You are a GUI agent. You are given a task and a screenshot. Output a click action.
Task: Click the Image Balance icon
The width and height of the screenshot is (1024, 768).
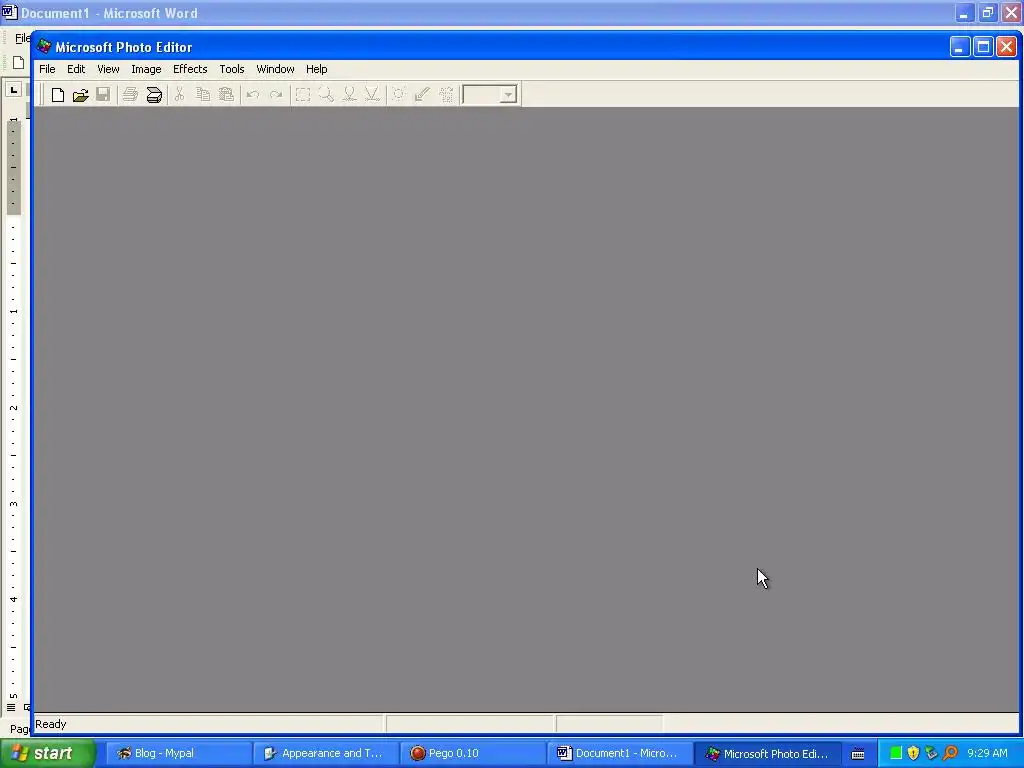398,95
